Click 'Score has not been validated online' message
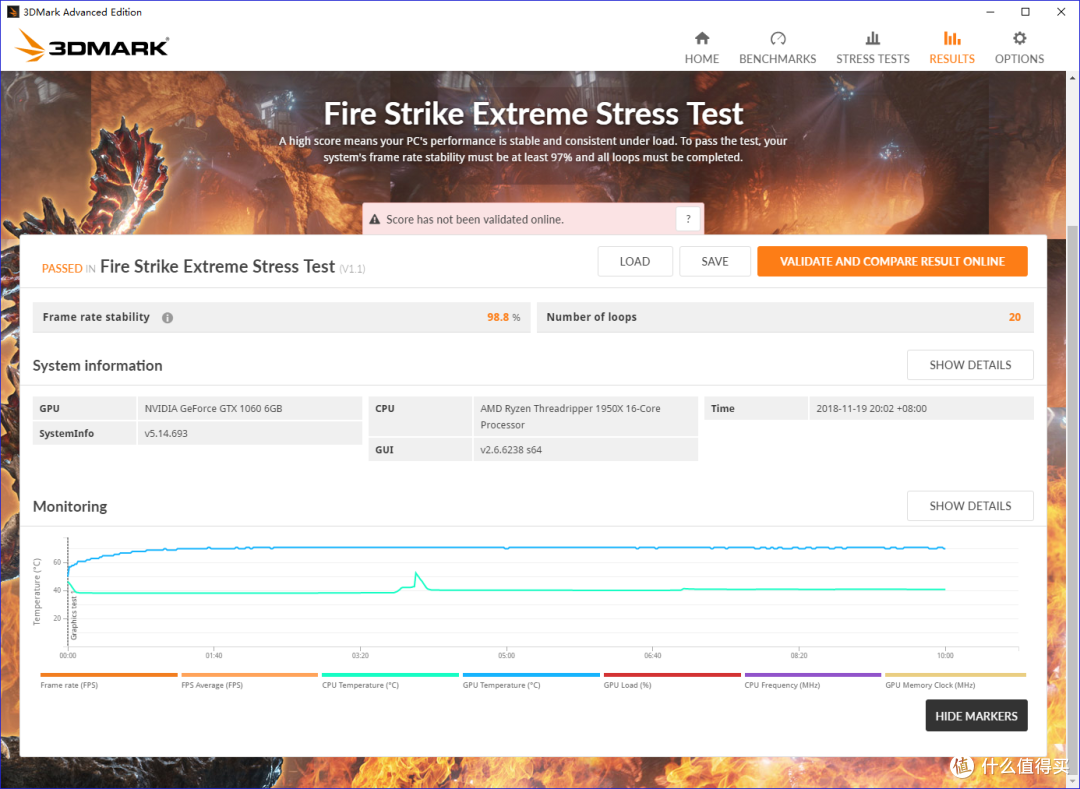Screen dimensions: 1080x789 (475, 220)
